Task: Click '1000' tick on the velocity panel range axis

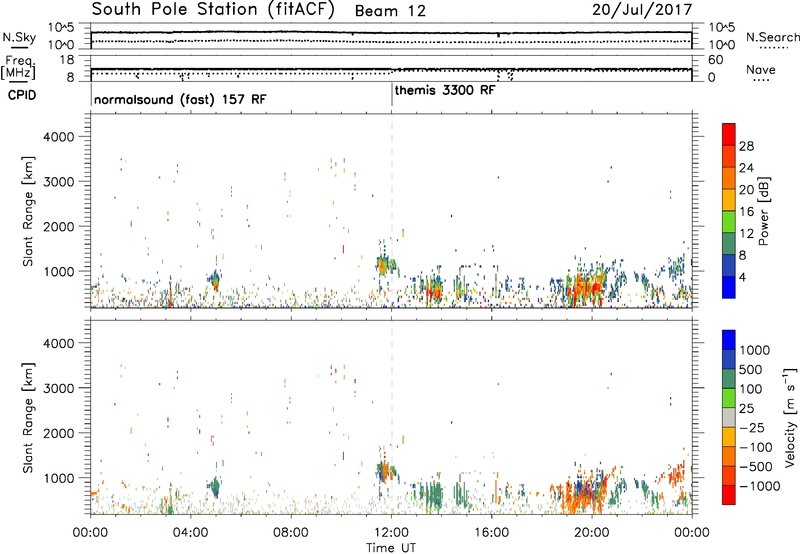Action: [x=59, y=478]
